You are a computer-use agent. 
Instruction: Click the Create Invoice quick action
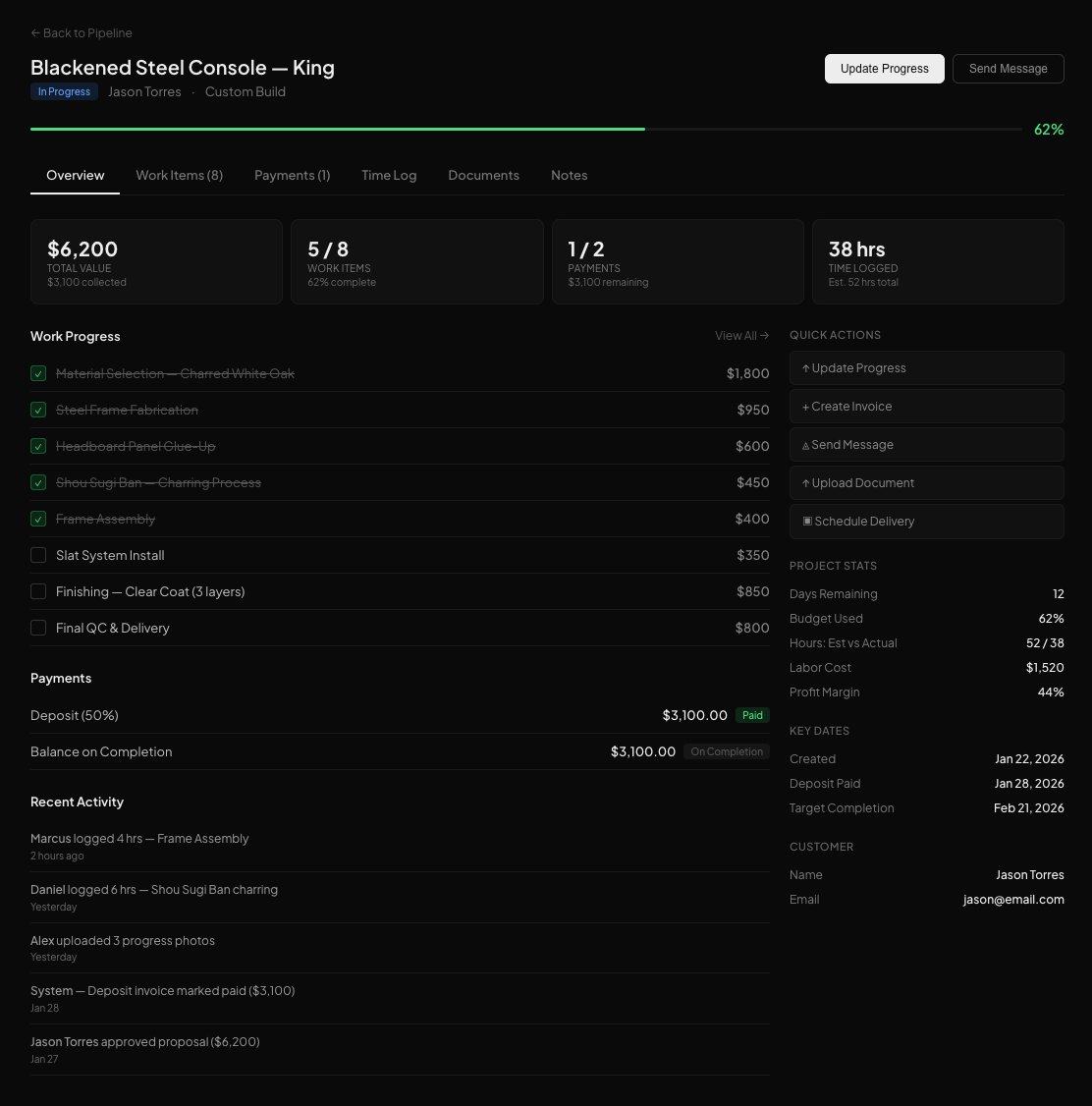pos(926,407)
